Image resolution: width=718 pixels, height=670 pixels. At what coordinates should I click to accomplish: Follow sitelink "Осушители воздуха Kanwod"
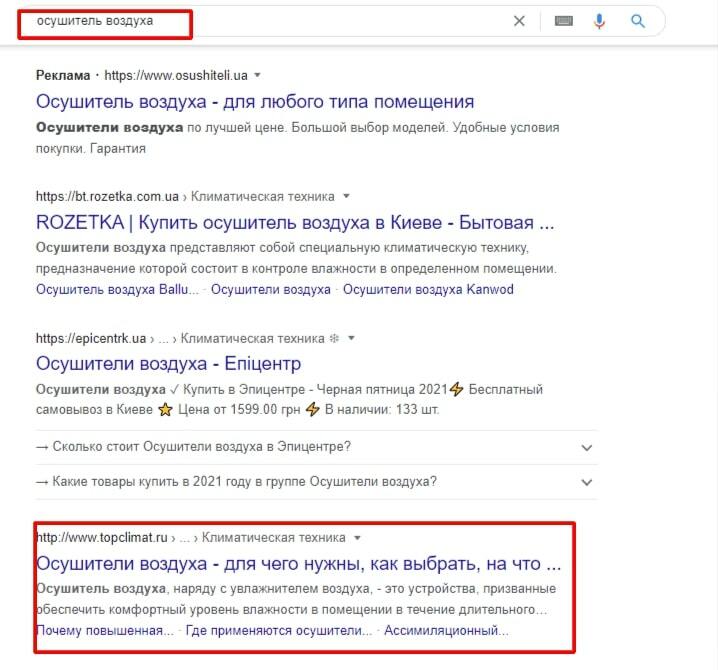(x=428, y=289)
